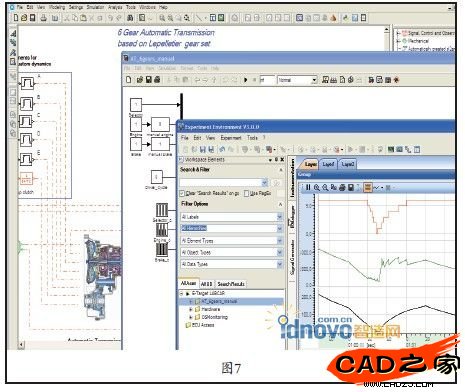This screenshot has width=465, height=392.
Task: Click the Search & Filter text input field
Action: [223, 182]
